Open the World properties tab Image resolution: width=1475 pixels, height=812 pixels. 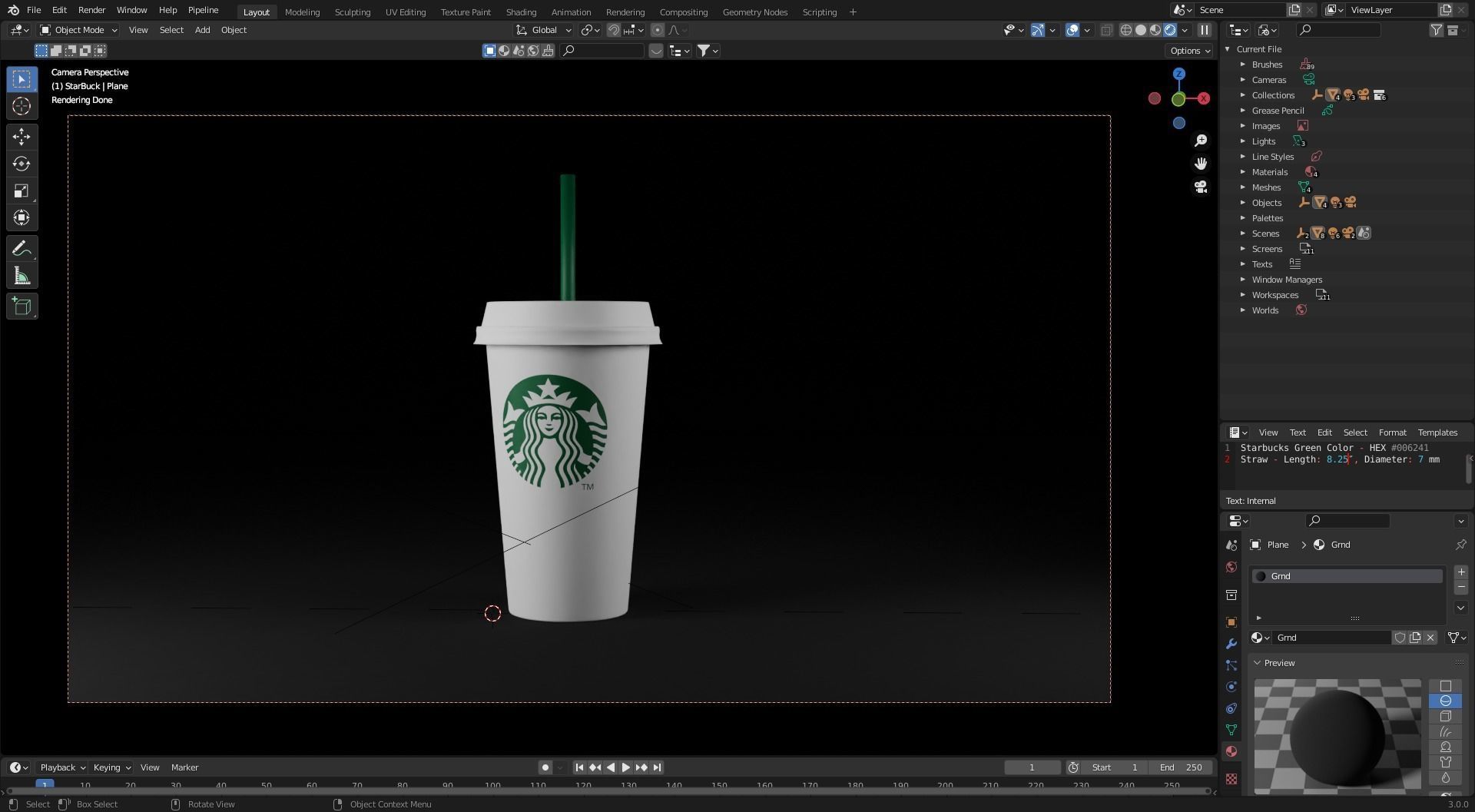1231,567
